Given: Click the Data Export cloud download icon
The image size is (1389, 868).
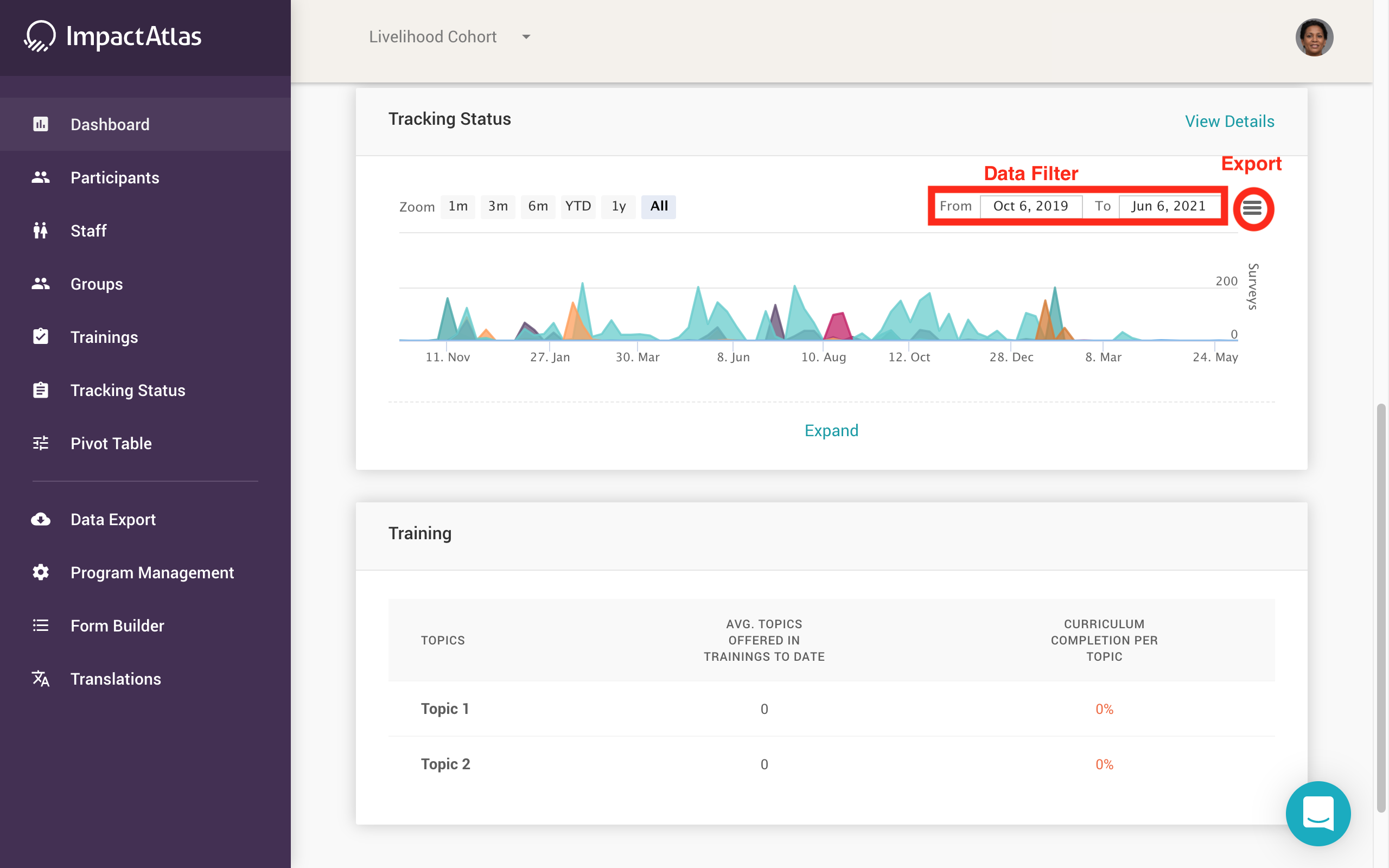Looking at the screenshot, I should coord(40,519).
